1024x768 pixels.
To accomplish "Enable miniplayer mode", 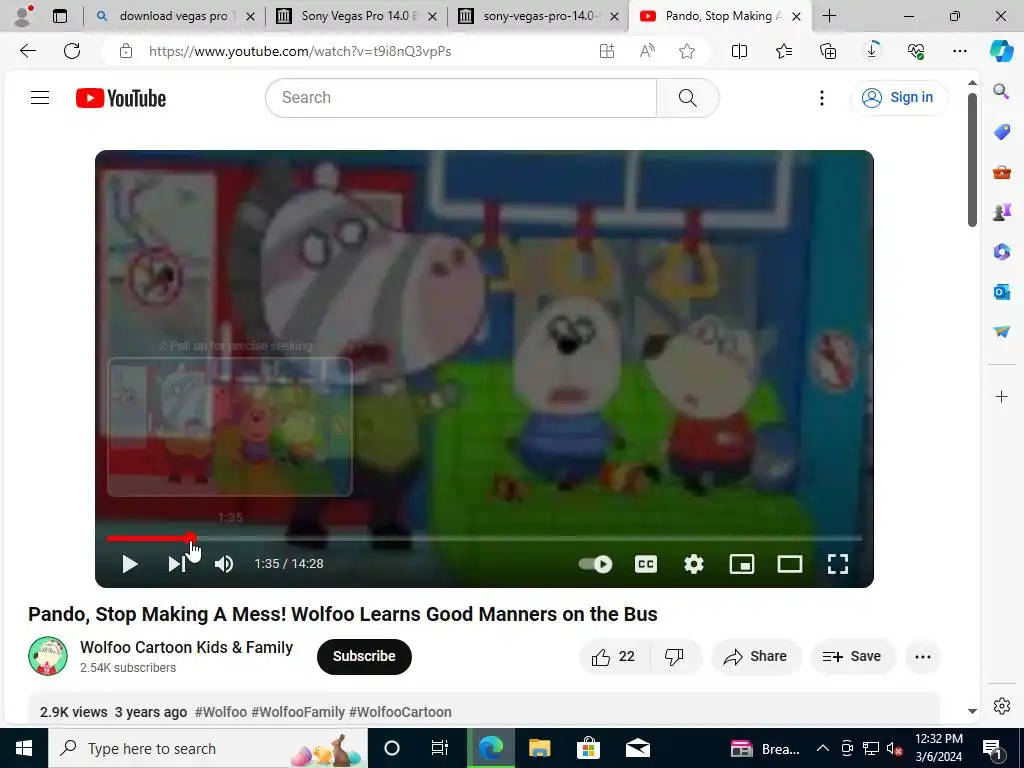I will (742, 564).
